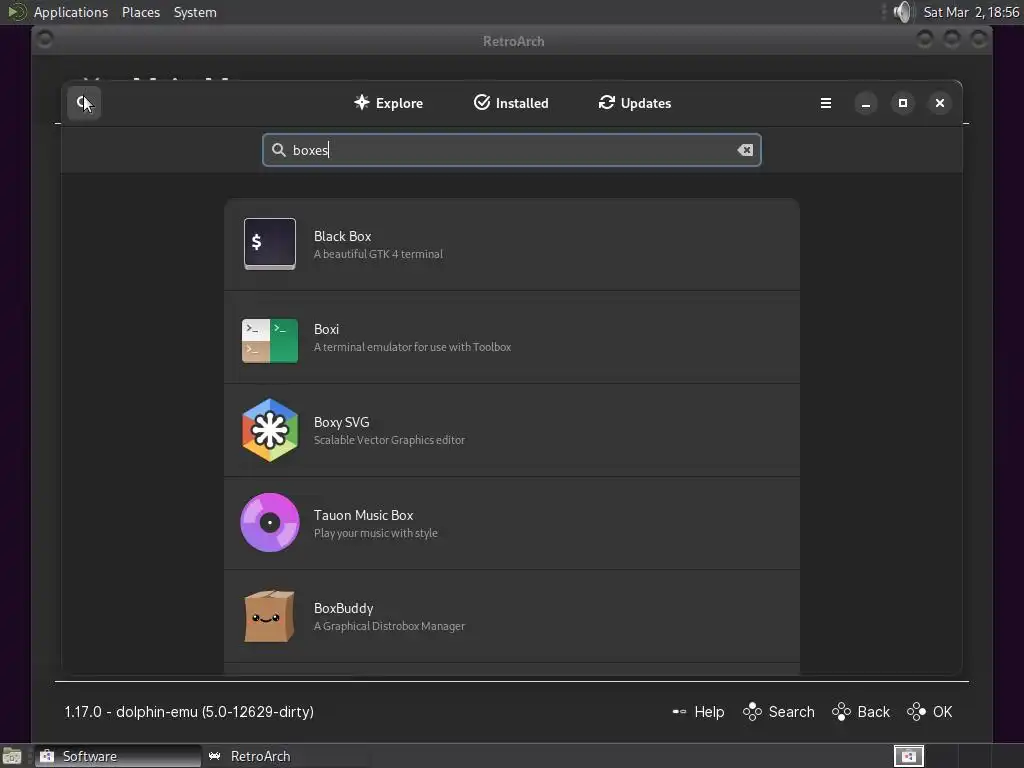Screen dimensions: 1024x768
Task: Select the Tauon Music Box title
Action: (363, 515)
